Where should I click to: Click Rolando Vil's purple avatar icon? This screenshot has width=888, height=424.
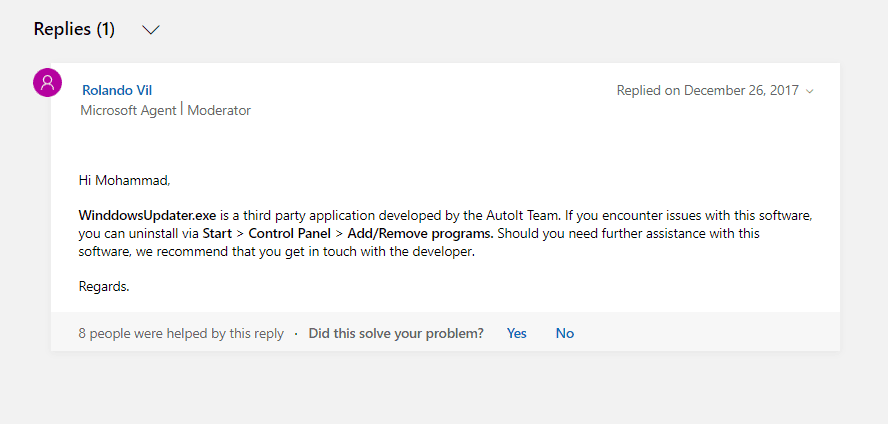[47, 83]
